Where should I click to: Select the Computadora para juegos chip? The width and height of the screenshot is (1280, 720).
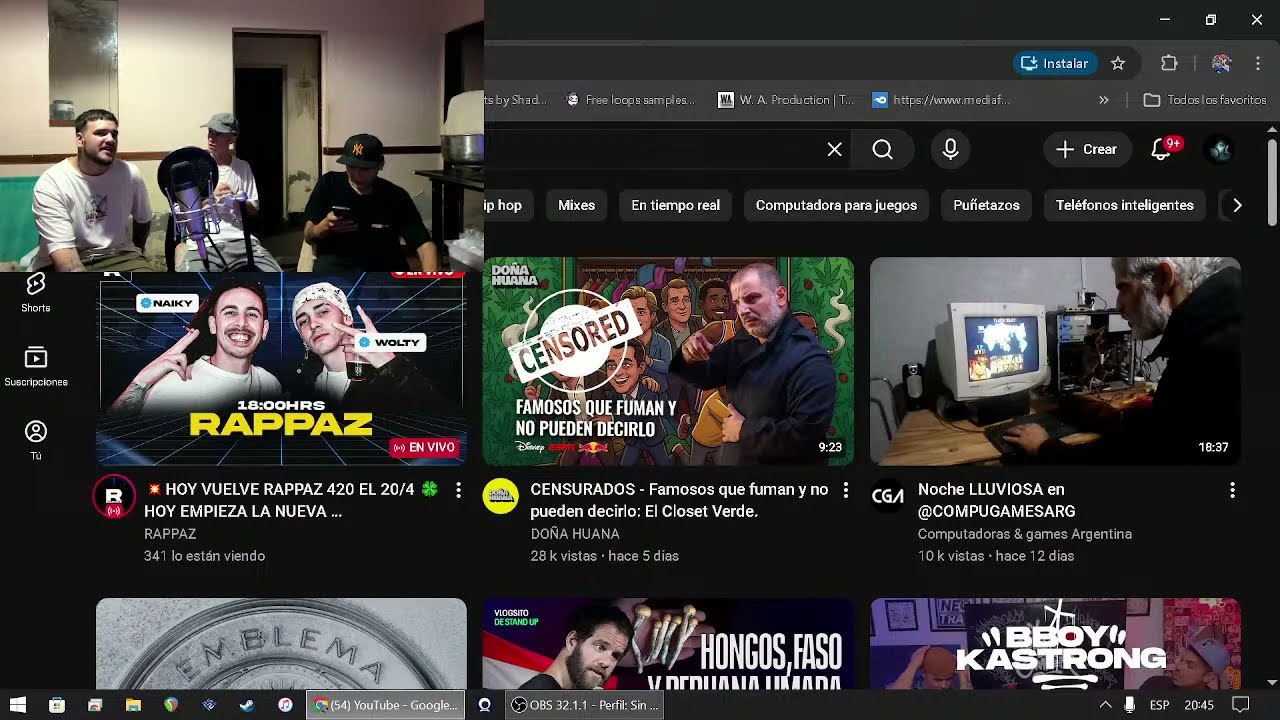pyautogui.click(x=836, y=205)
